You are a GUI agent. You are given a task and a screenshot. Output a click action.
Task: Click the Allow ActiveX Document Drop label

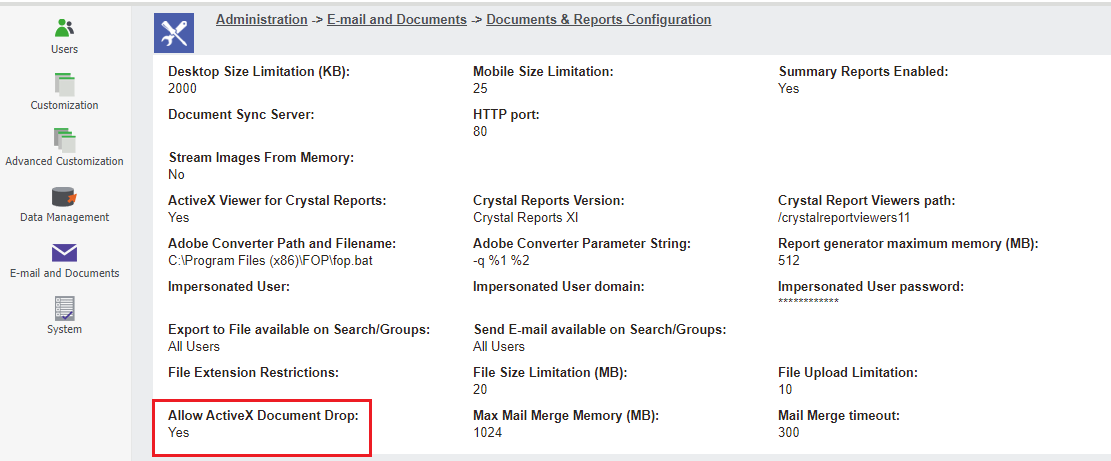tap(264, 416)
